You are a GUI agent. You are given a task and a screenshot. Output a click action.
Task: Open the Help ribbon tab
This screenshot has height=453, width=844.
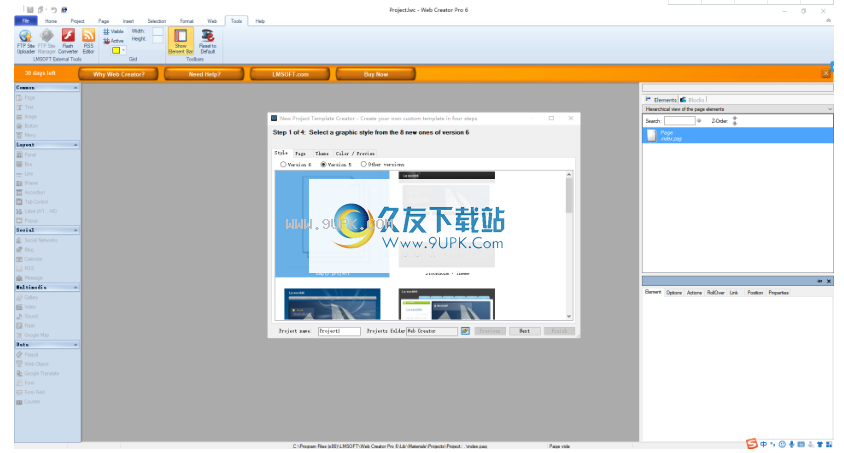pyautogui.click(x=260, y=21)
